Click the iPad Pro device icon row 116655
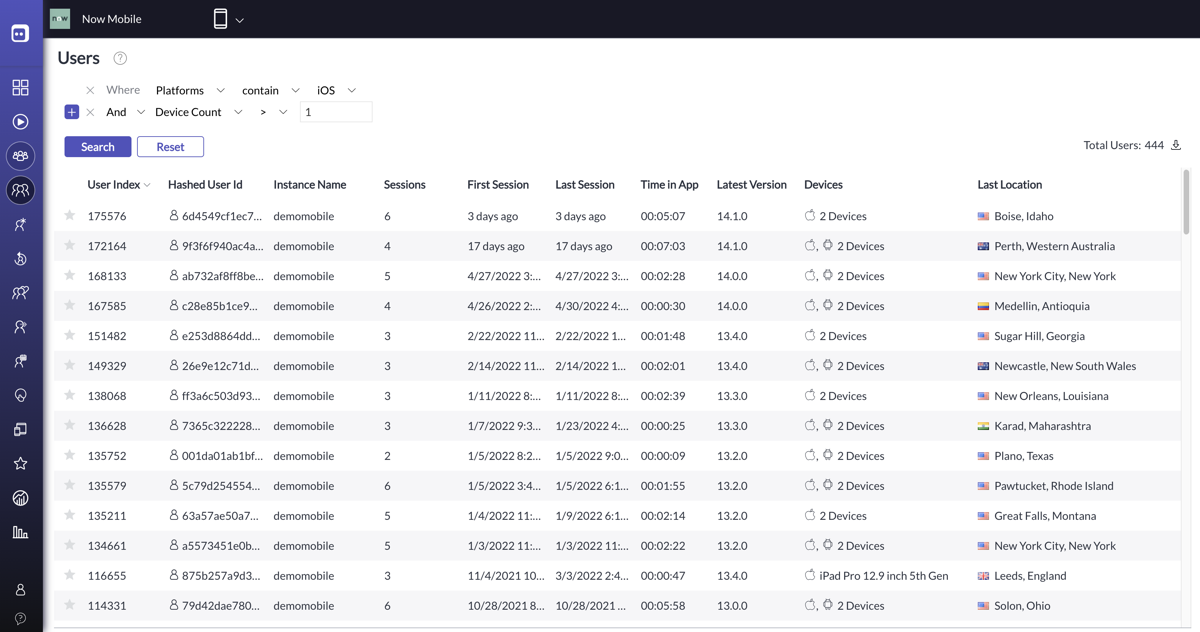 tap(810, 576)
